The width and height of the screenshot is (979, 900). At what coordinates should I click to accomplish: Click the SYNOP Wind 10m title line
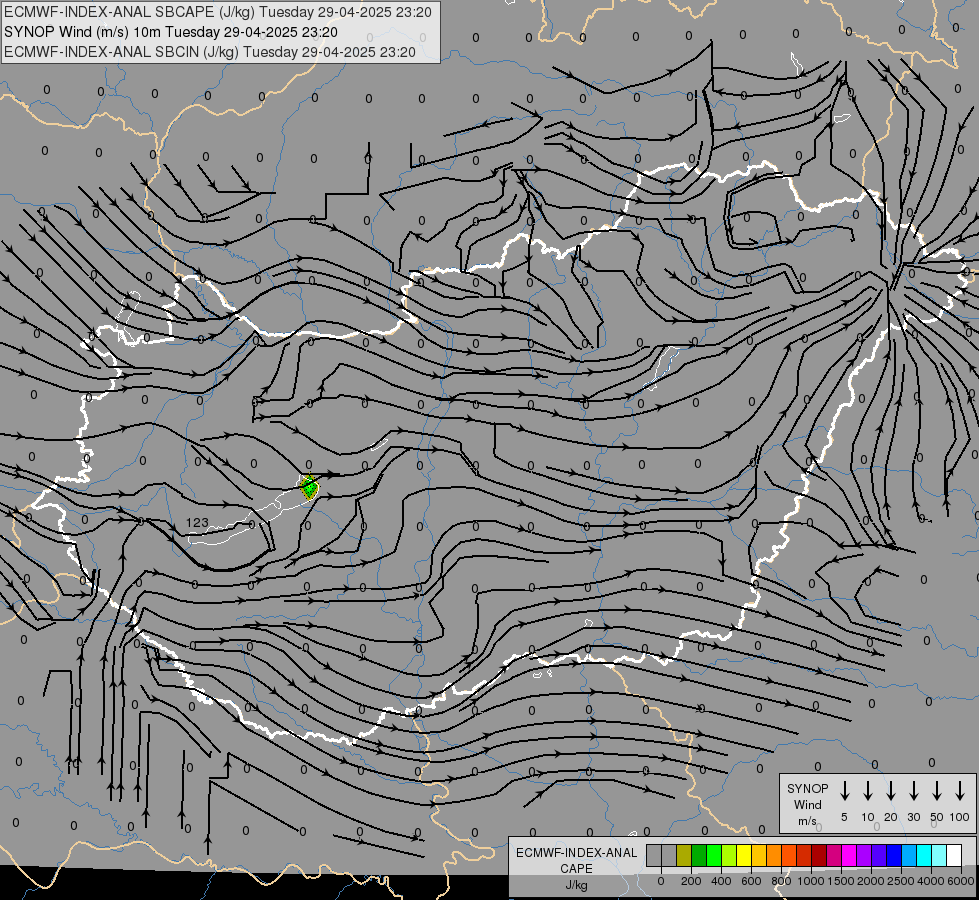click(x=171, y=32)
